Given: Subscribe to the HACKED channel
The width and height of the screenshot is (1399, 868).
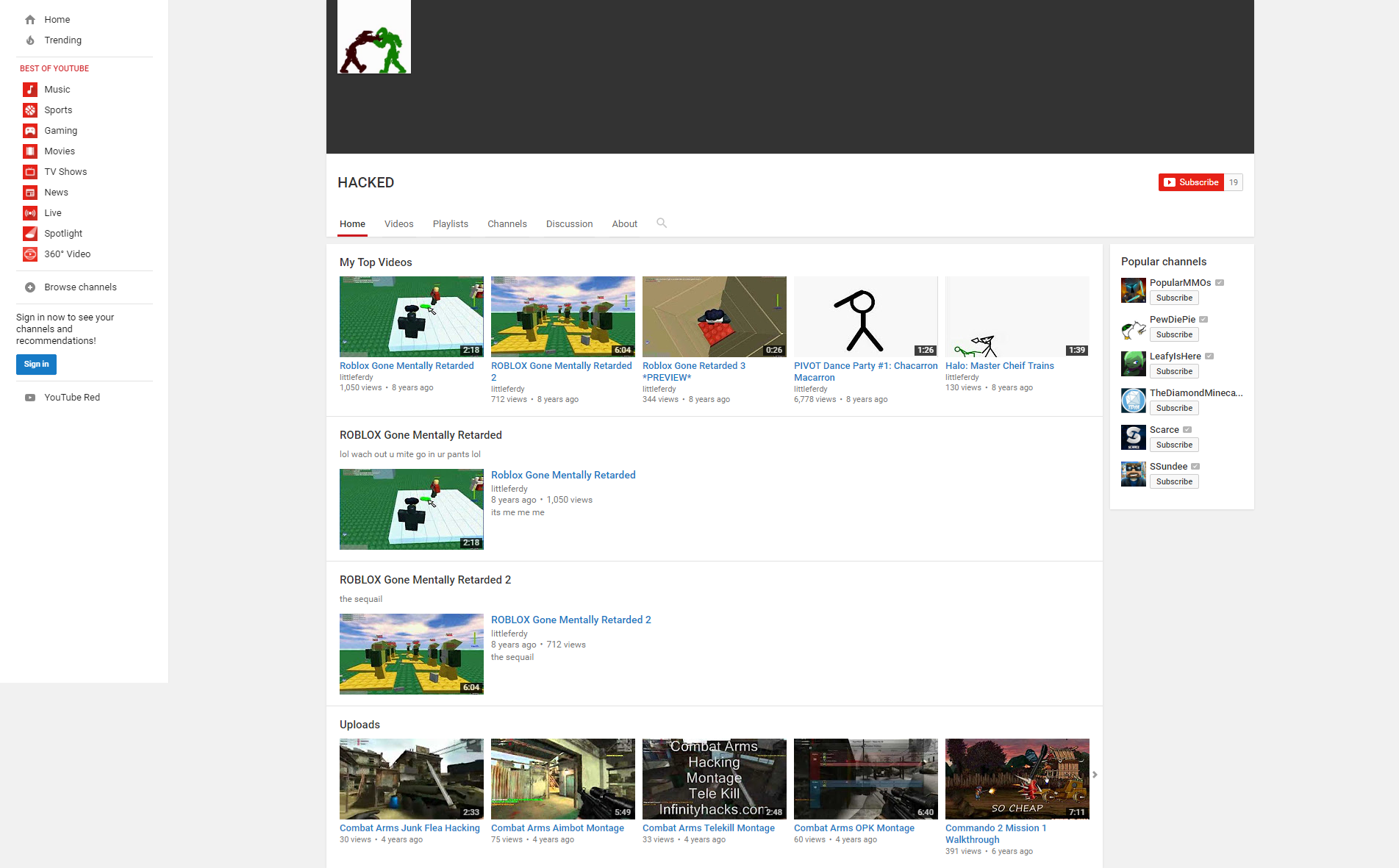Looking at the screenshot, I should click(x=1191, y=182).
